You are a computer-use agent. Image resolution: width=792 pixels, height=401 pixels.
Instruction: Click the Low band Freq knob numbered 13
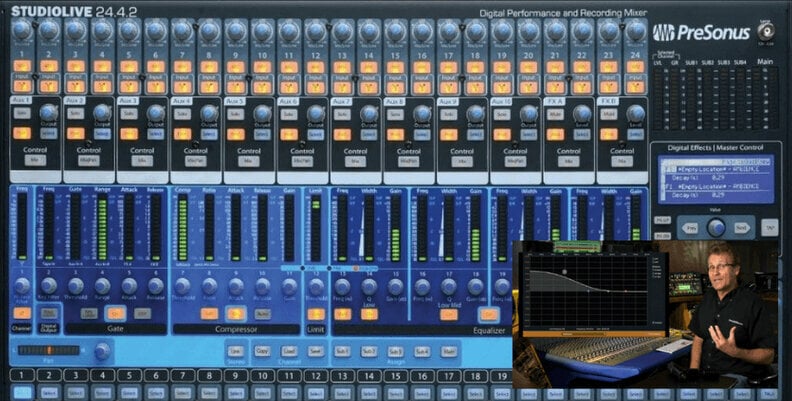tap(342, 286)
